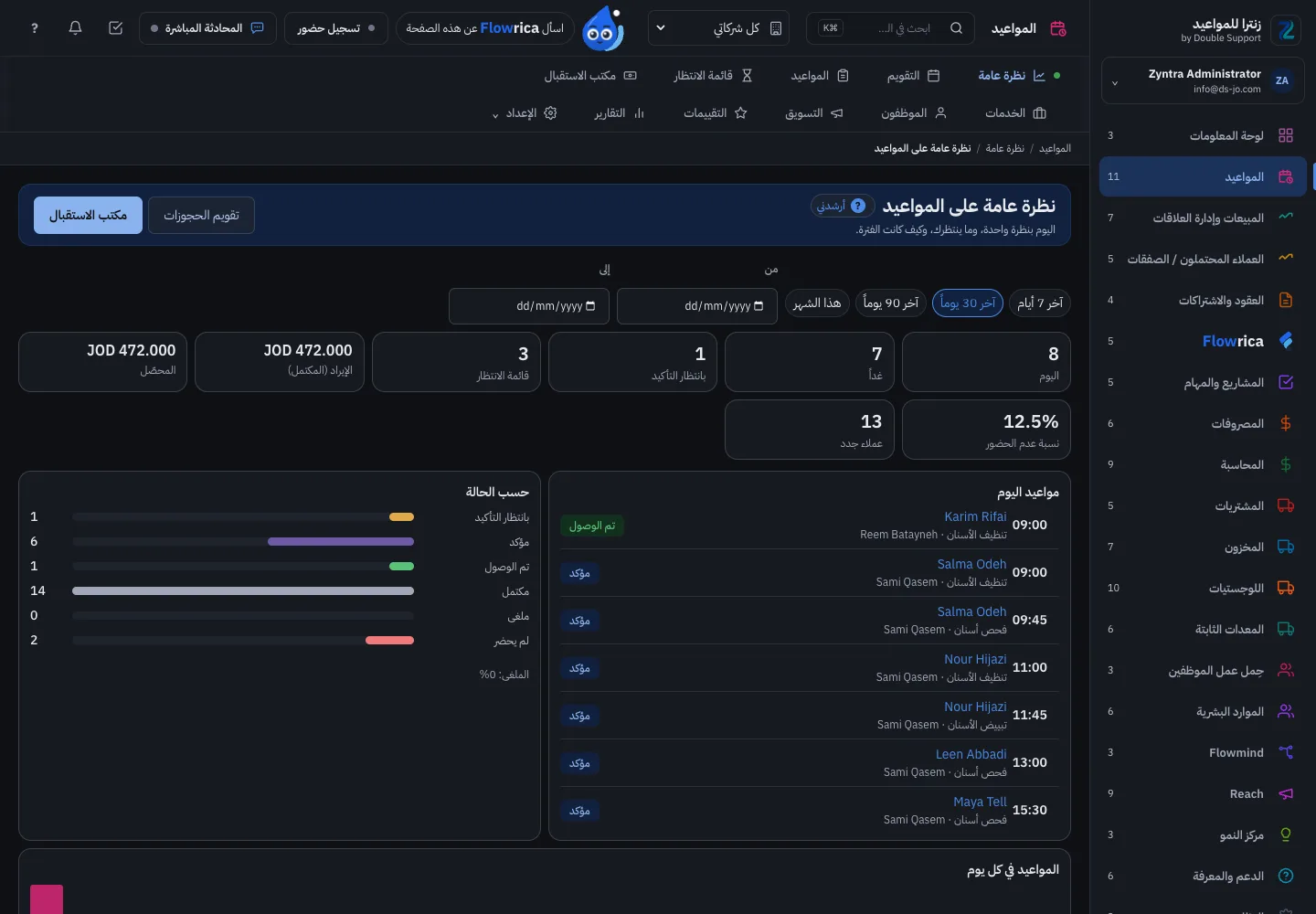This screenshot has width=1316, height=914.
Task: Expand the الإعداد settings menu
Action: tap(525, 113)
